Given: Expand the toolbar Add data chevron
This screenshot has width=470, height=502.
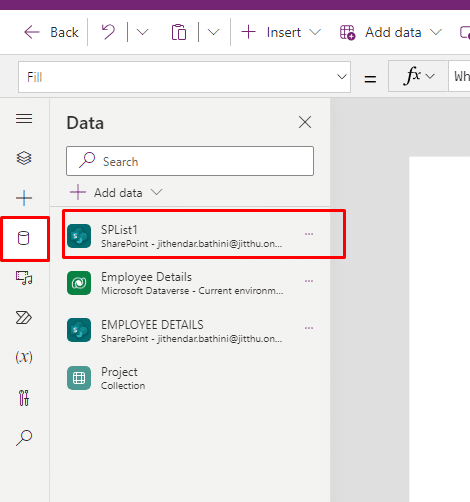Looking at the screenshot, I should pyautogui.click(x=436, y=32).
